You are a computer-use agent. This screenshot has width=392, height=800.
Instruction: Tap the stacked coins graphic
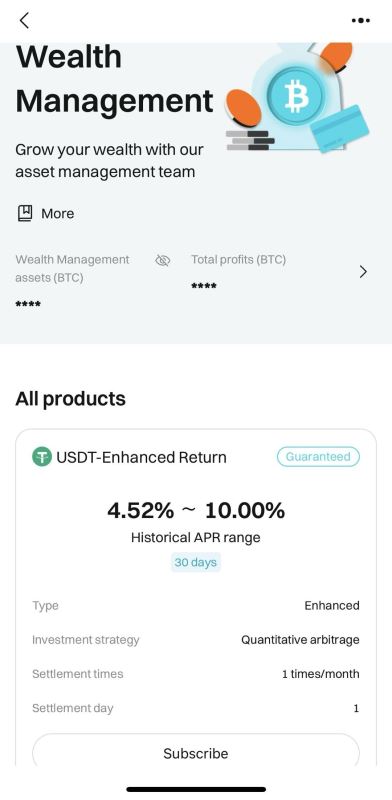pyautogui.click(x=250, y=140)
